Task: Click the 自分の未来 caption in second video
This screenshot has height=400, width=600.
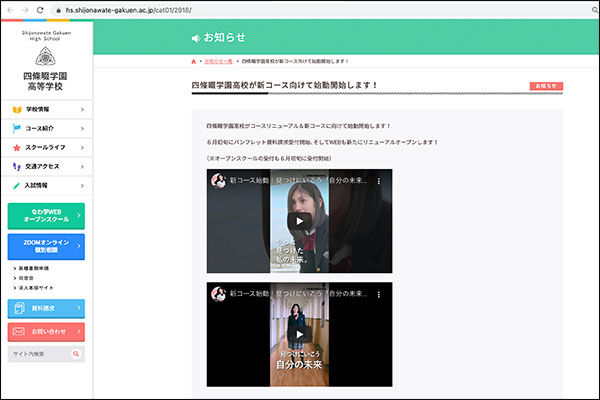Action: 299,365
